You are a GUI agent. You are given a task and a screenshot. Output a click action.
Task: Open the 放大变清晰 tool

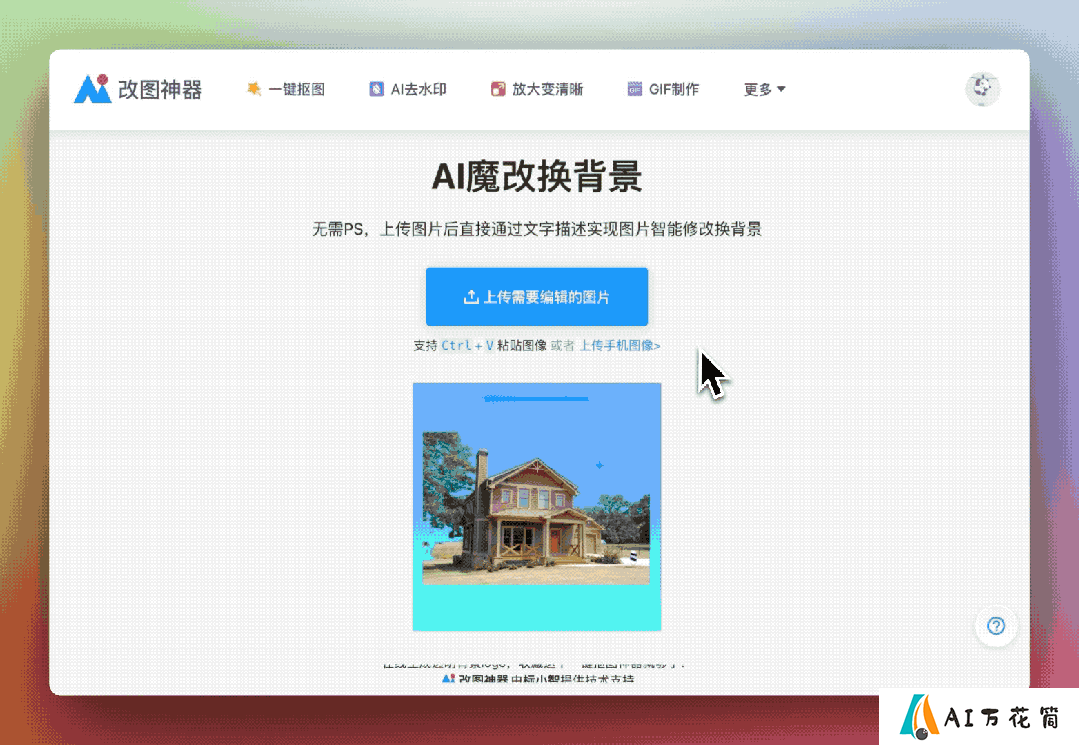(x=537, y=89)
